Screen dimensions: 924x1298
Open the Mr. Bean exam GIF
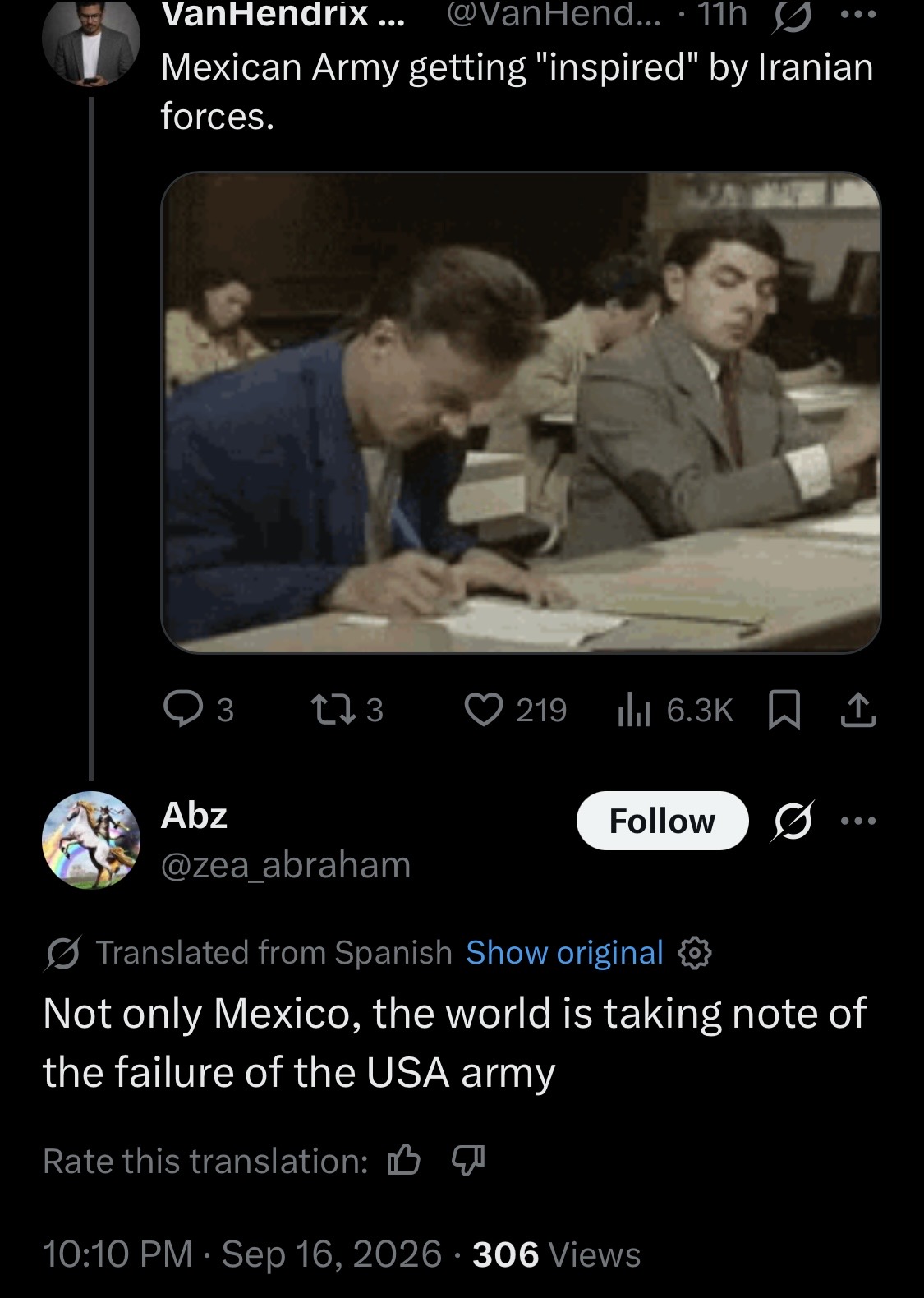point(521,412)
